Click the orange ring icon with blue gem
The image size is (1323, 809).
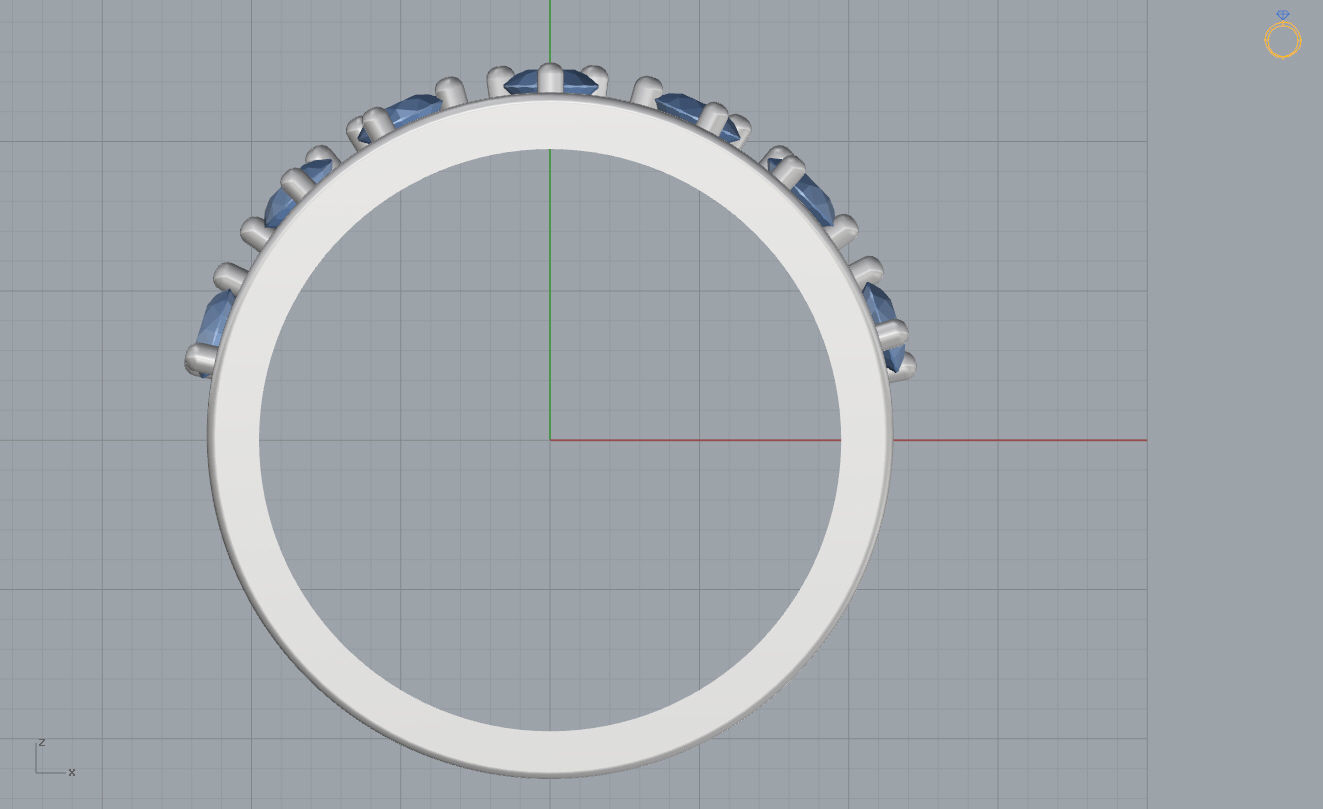(x=1283, y=34)
